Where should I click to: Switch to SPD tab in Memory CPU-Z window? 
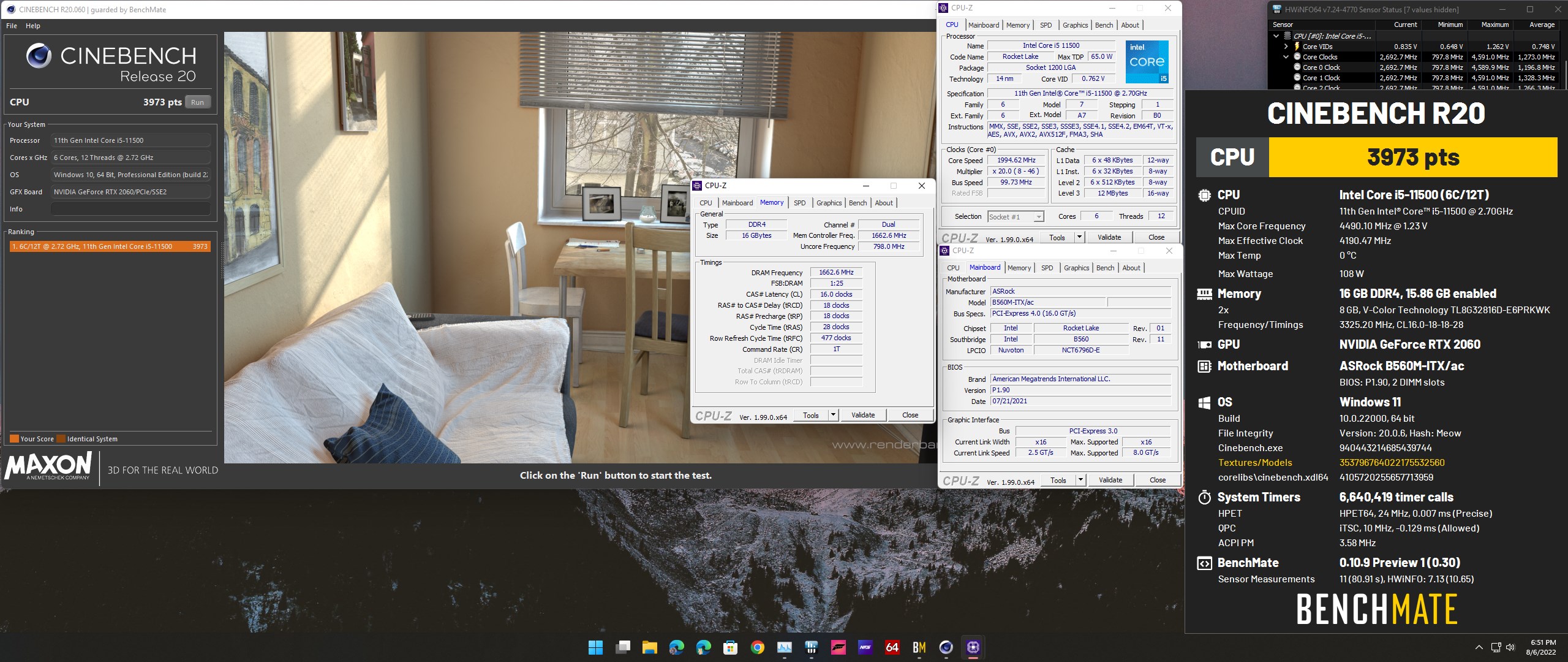pos(799,203)
